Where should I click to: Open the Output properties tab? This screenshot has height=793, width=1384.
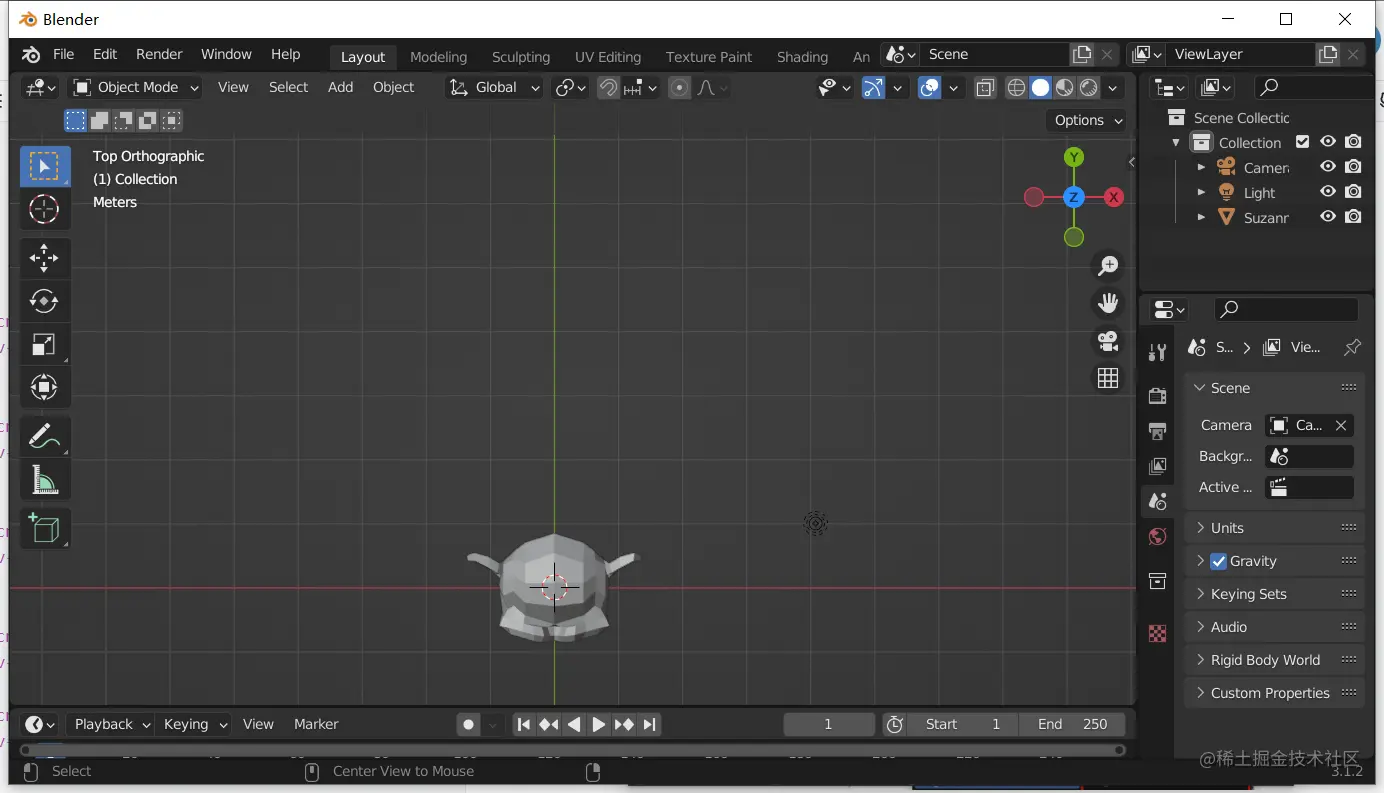pyautogui.click(x=1158, y=431)
